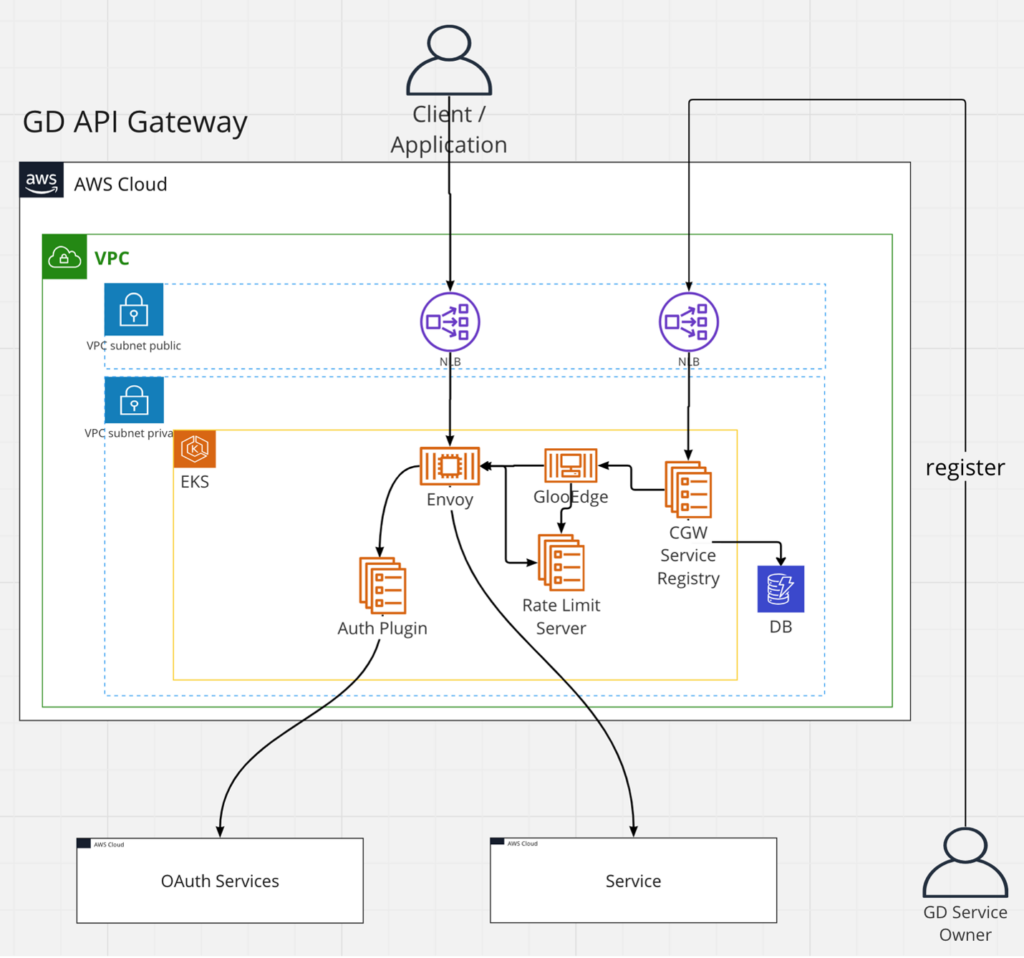1024x958 pixels.
Task: Select the VPC subnet public lock icon
Action: tap(134, 310)
